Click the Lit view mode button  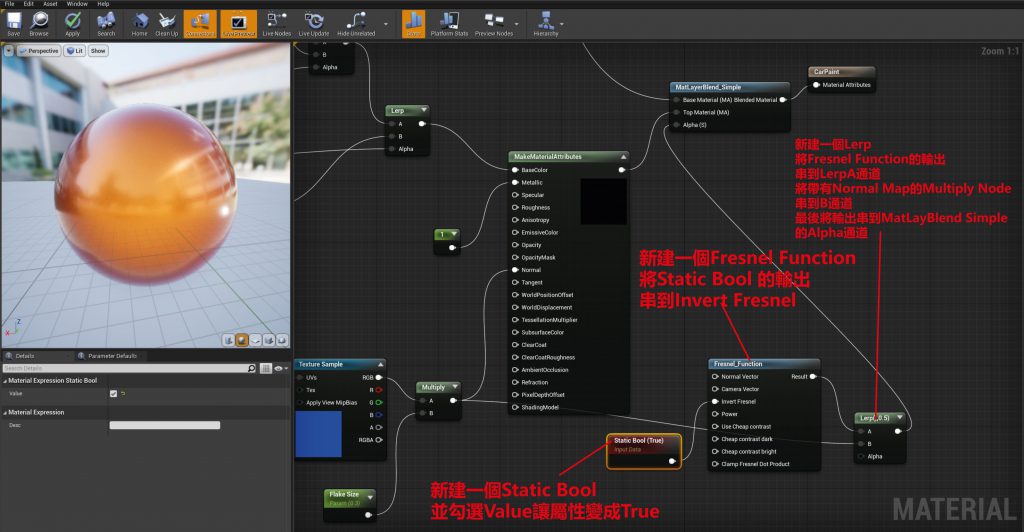74,50
